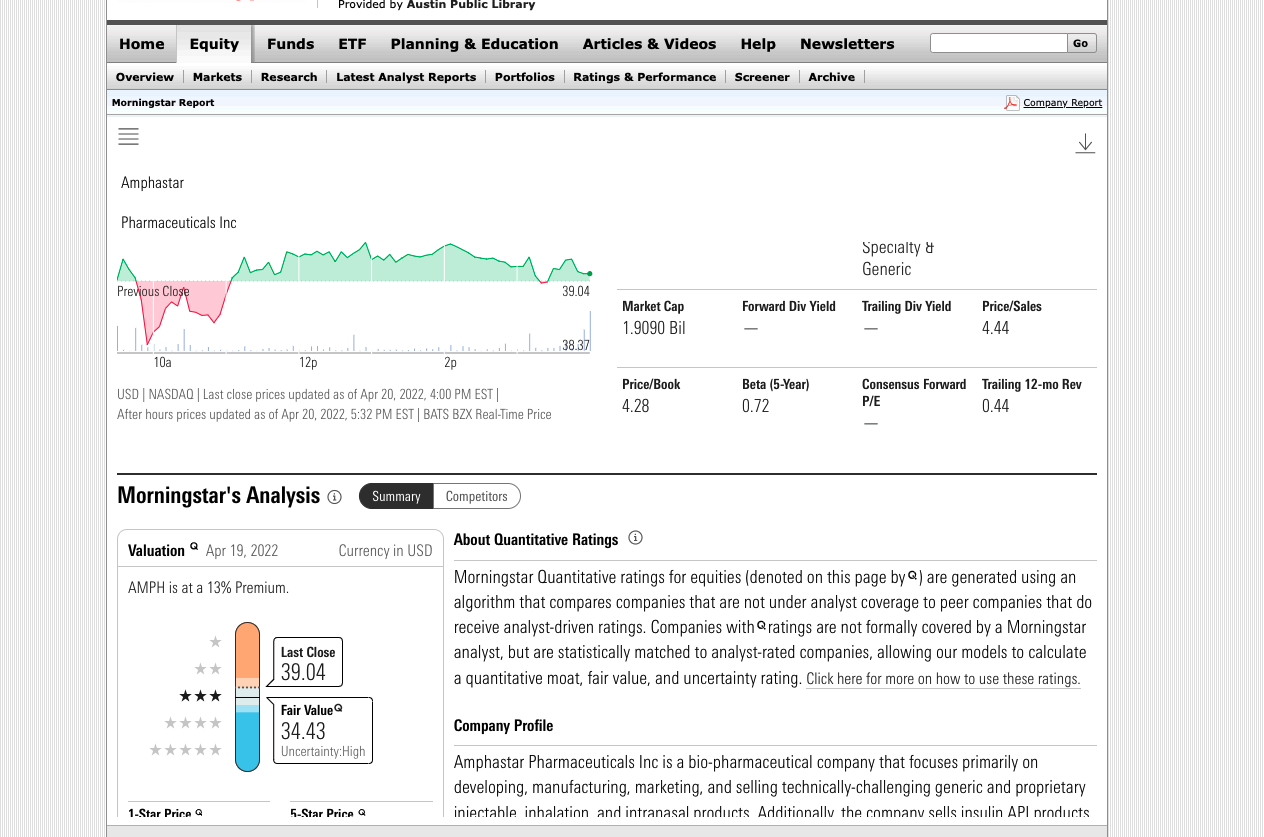1264x837 pixels.
Task: Switch to the Competitors view
Action: [x=477, y=496]
